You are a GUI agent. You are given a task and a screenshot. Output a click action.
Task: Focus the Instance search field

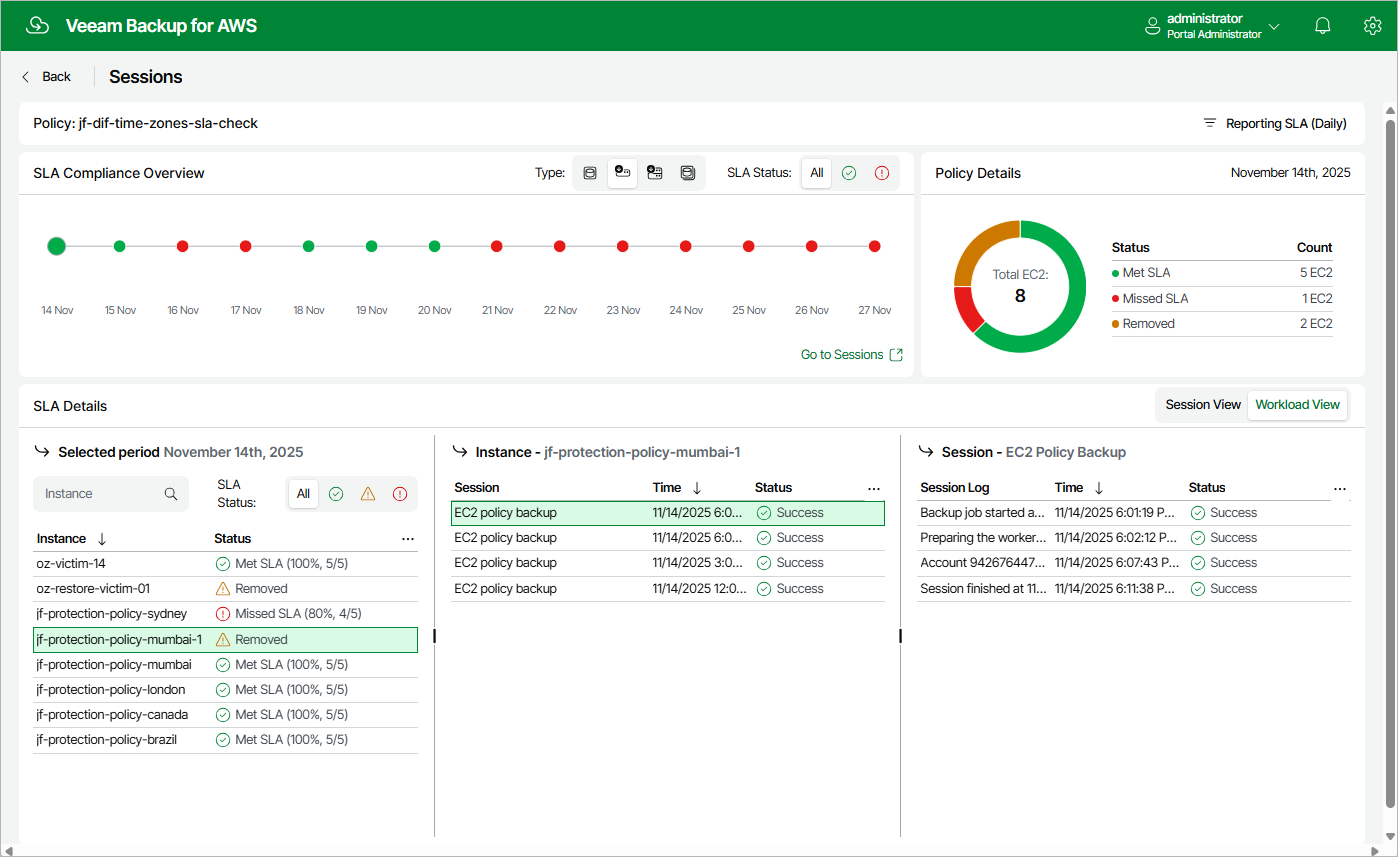pyautogui.click(x=111, y=494)
